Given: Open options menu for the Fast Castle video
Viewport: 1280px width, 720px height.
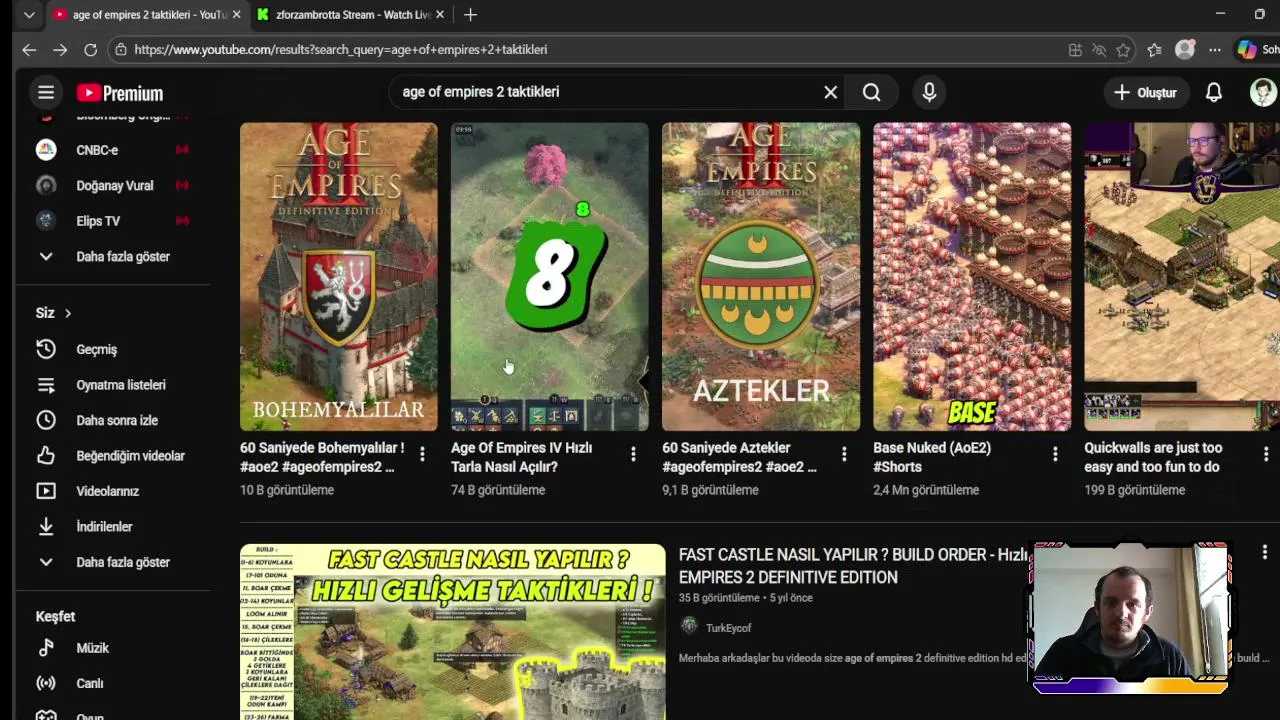Looking at the screenshot, I should 1265,552.
